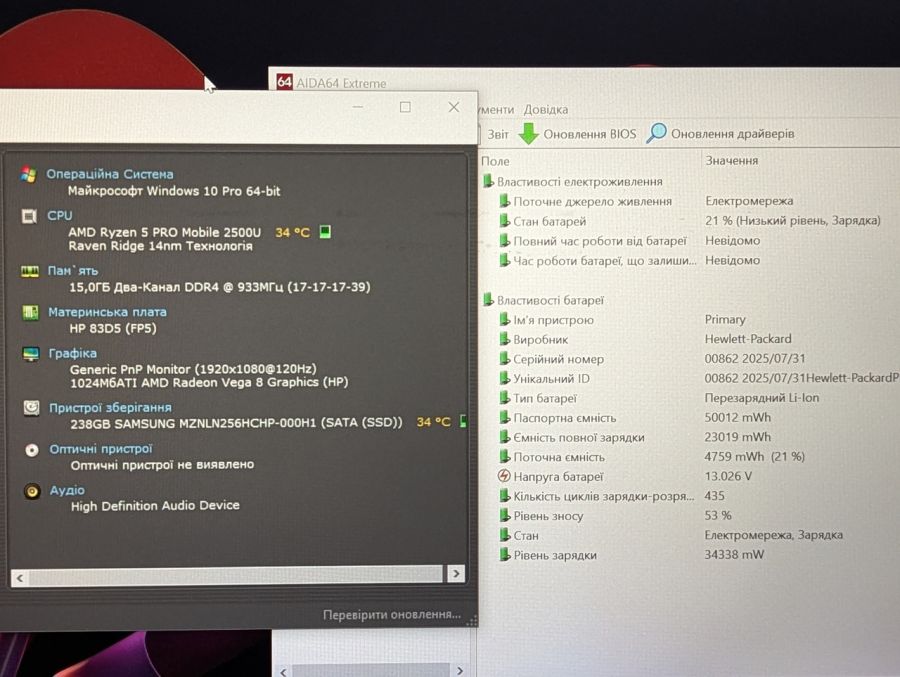
Task: Click the speaker icon beside Аудіо
Action: 32,491
